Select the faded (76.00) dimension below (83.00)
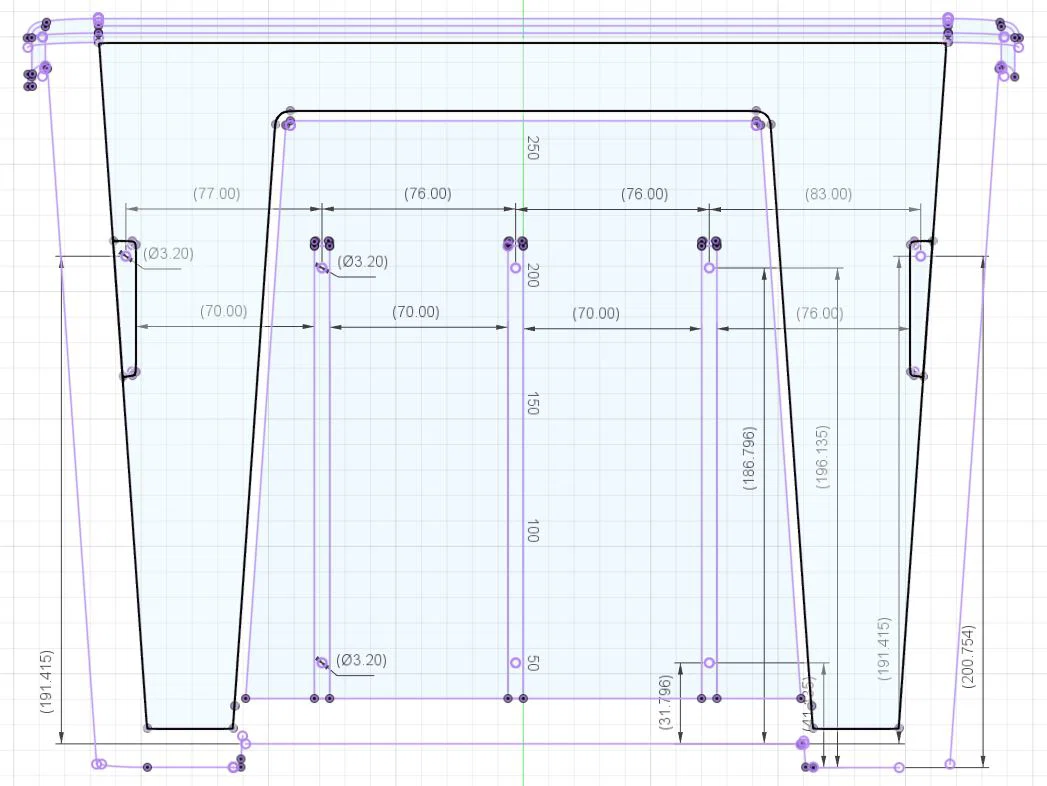 pos(819,313)
